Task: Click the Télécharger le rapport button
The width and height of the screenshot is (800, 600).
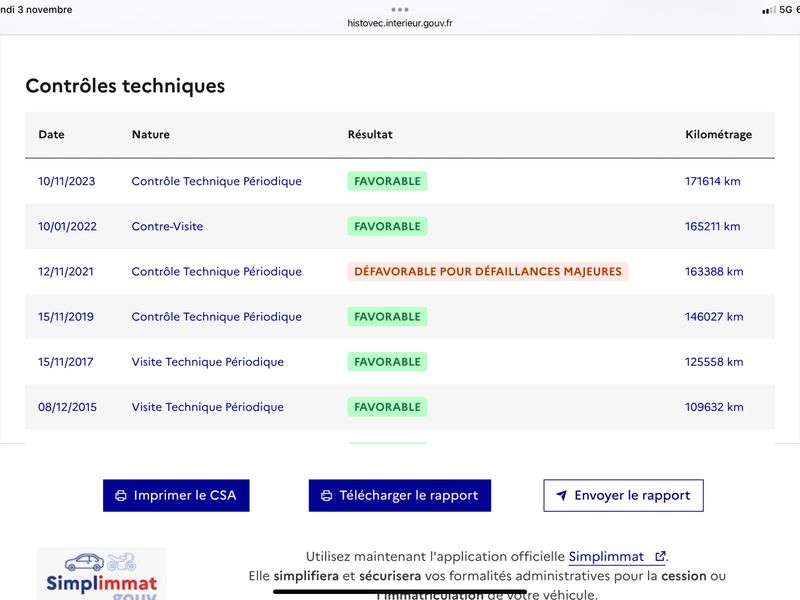Action: pos(400,495)
